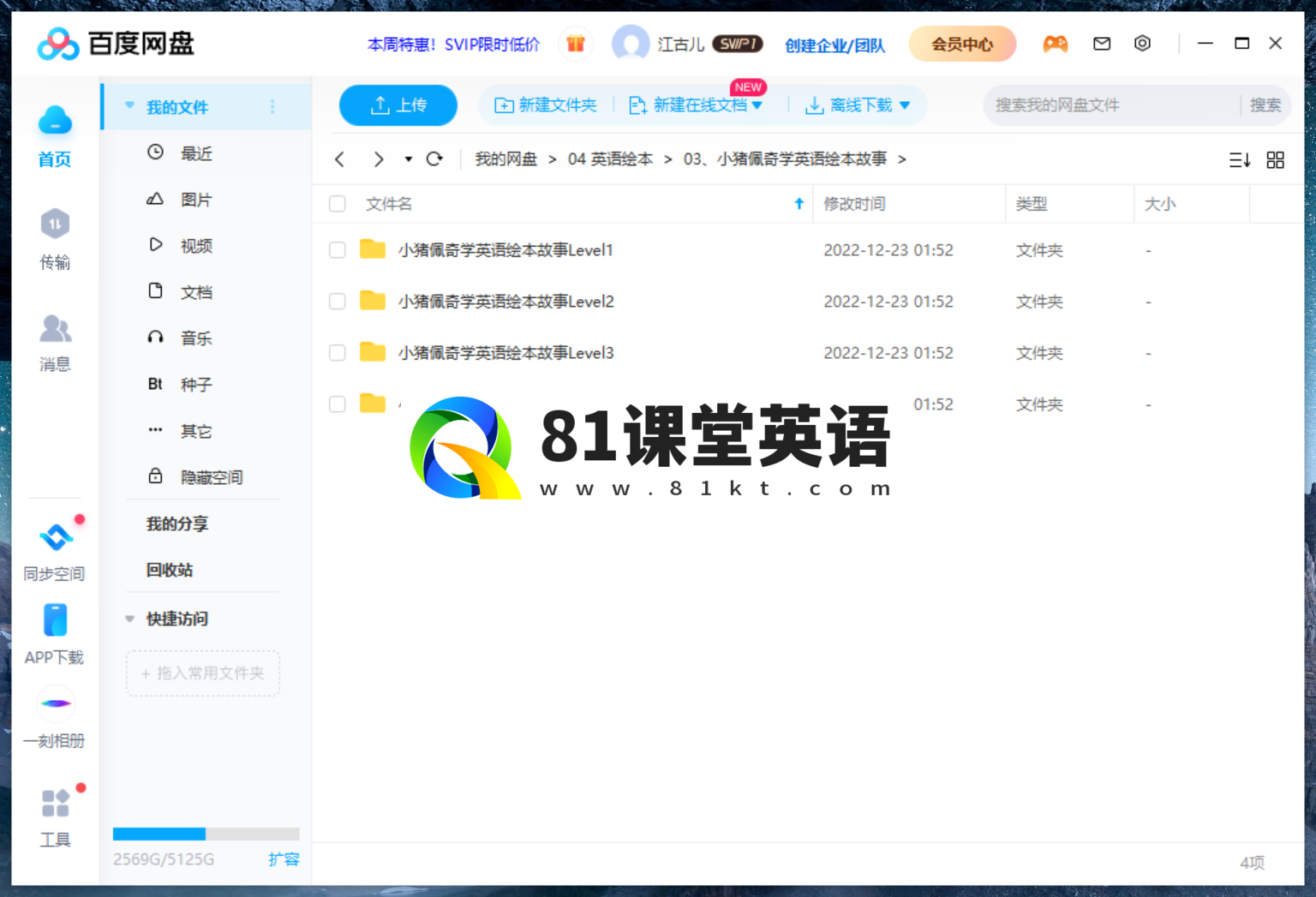Open the 传输 transfer section

[55, 239]
